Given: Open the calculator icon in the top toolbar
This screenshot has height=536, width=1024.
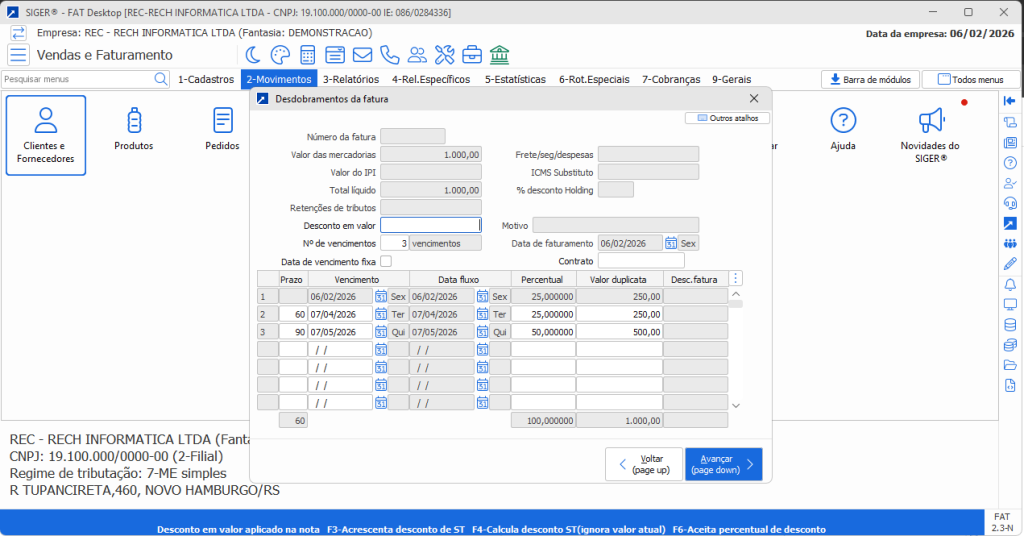Looking at the screenshot, I should [307, 55].
